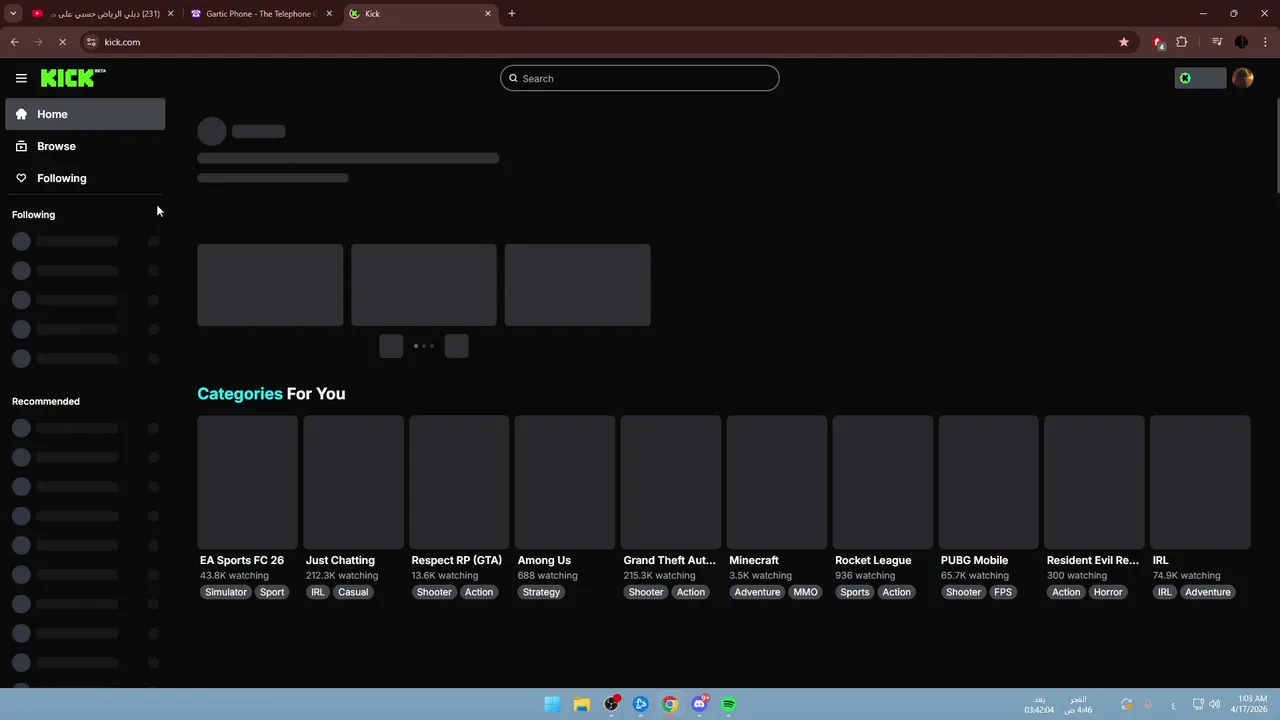1280x720 pixels.
Task: Open the taskbar volume icon
Action: [1215, 704]
